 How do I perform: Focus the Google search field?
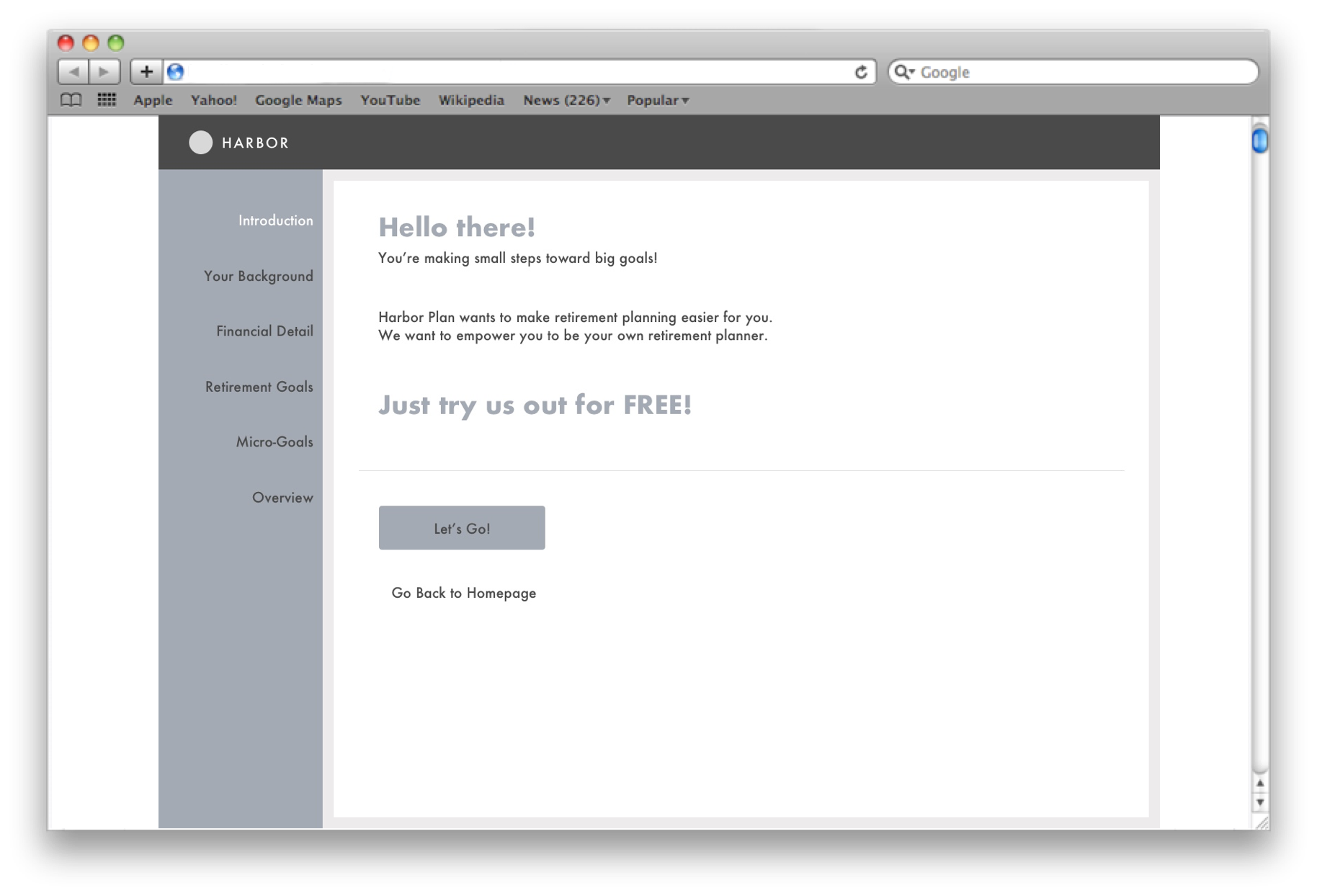[1073, 72]
